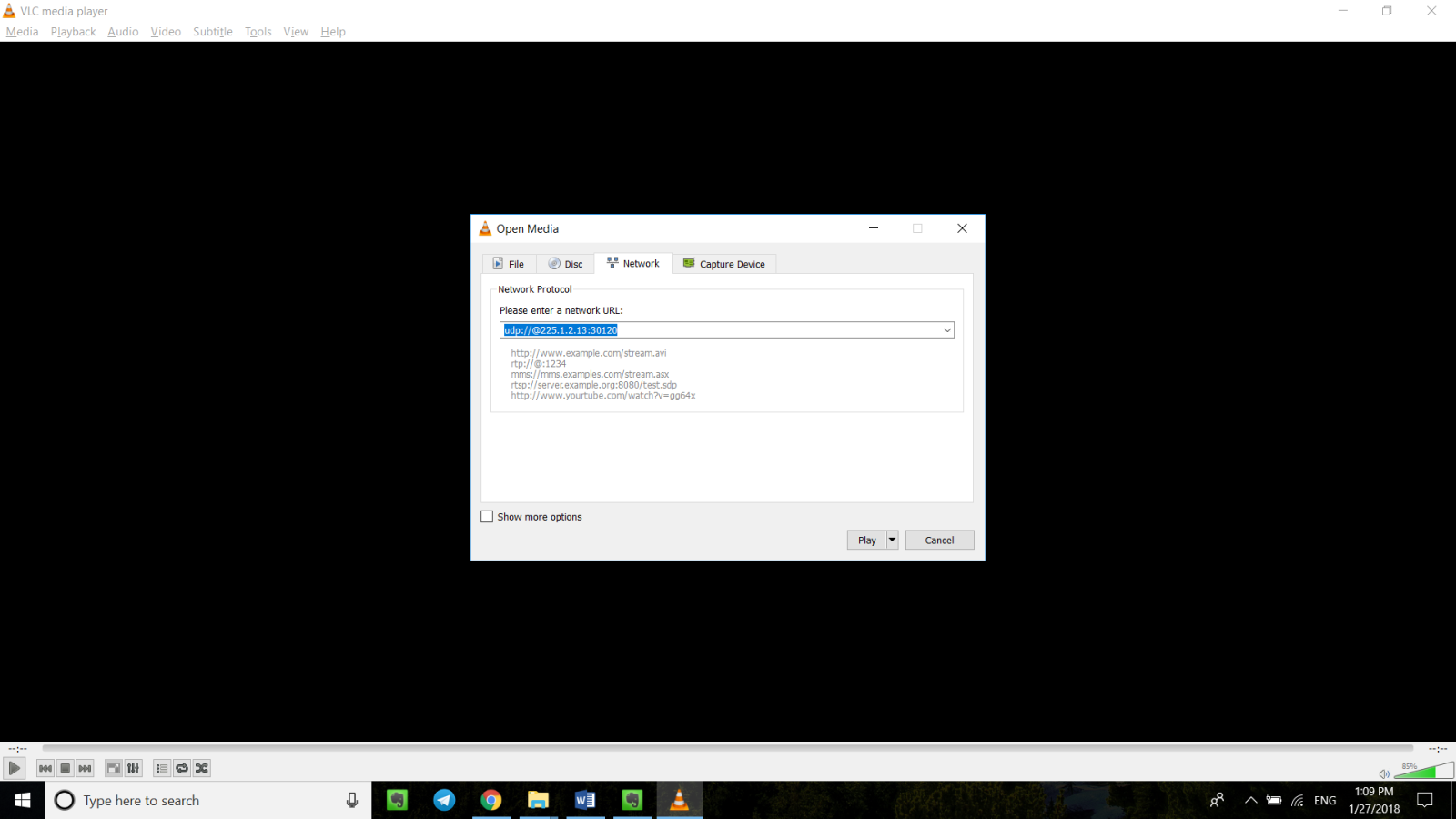The width and height of the screenshot is (1456, 819).
Task: Skip to next media track
Action: tap(86, 768)
